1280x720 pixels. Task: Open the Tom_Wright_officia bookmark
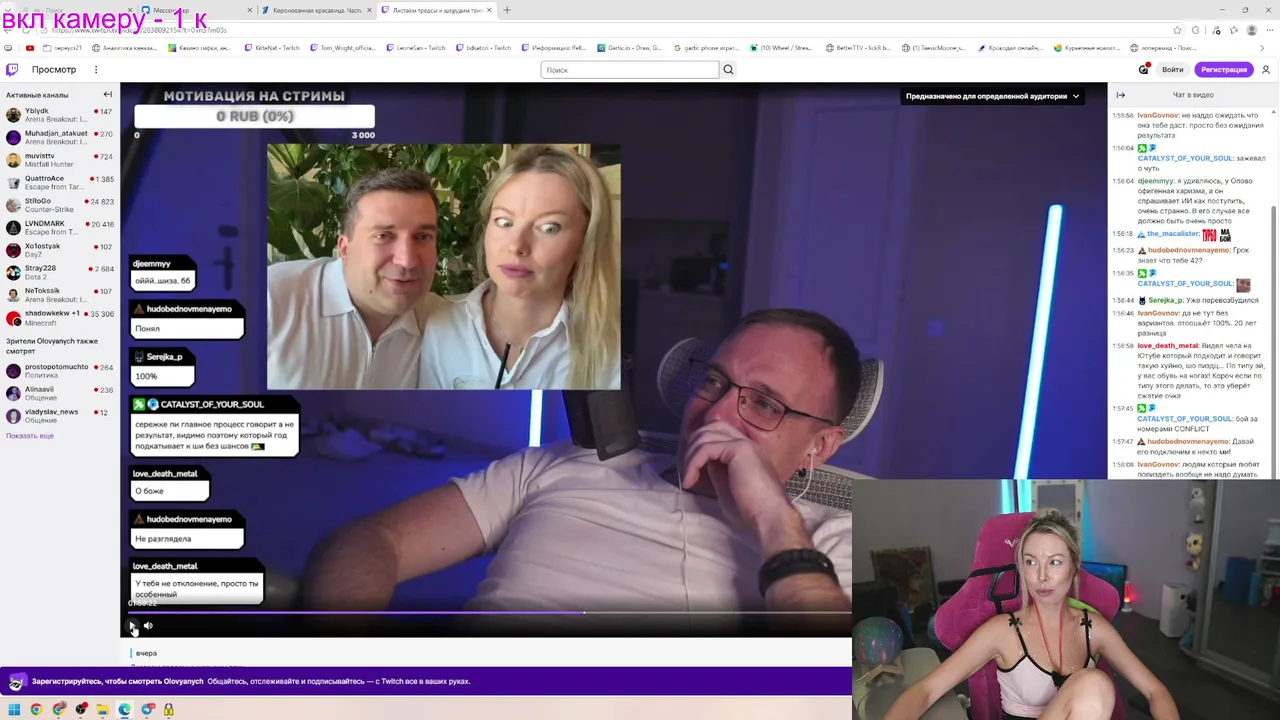[342, 48]
